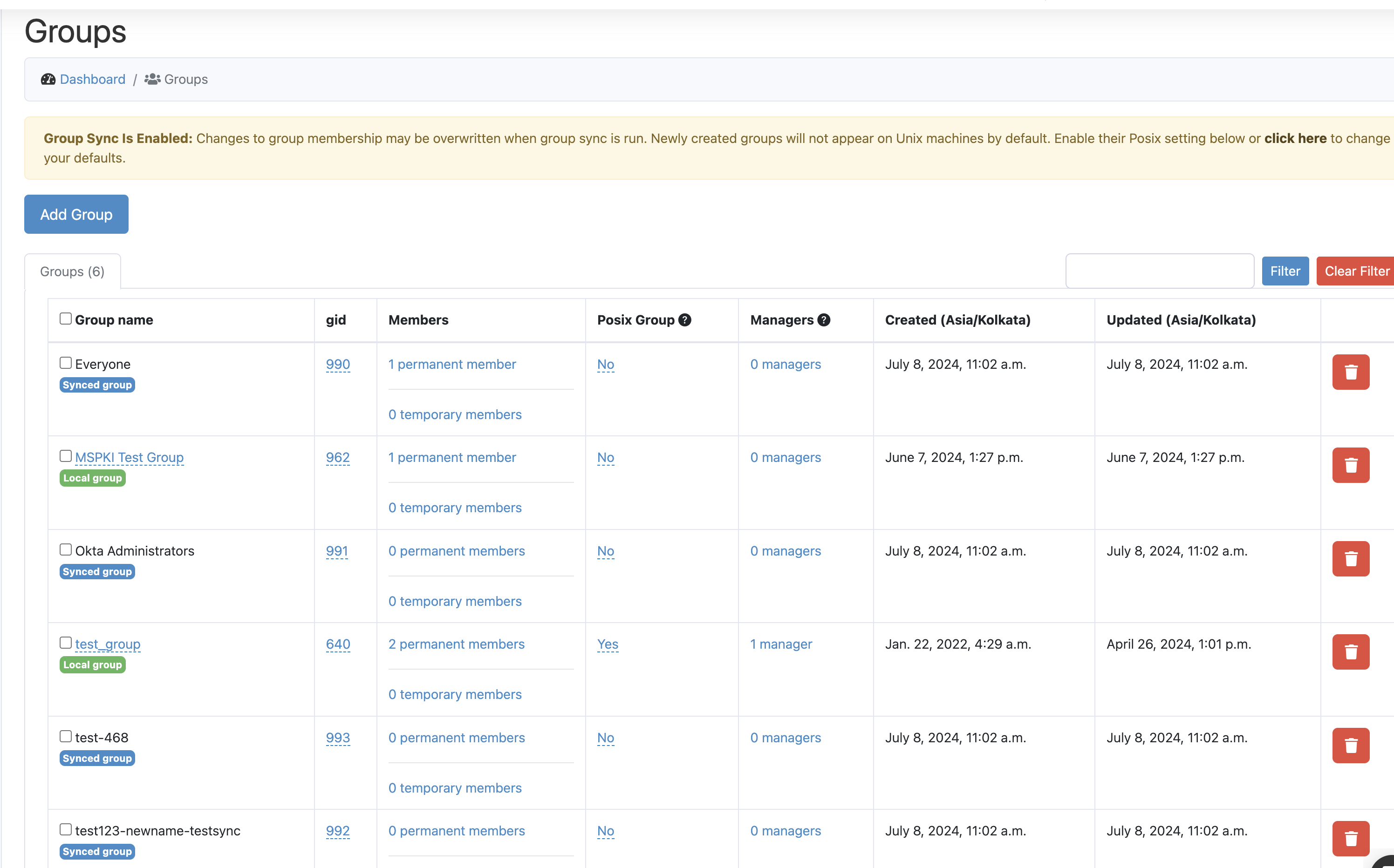Follow the 'click here' defaults link
1394x868 pixels.
point(1295,138)
